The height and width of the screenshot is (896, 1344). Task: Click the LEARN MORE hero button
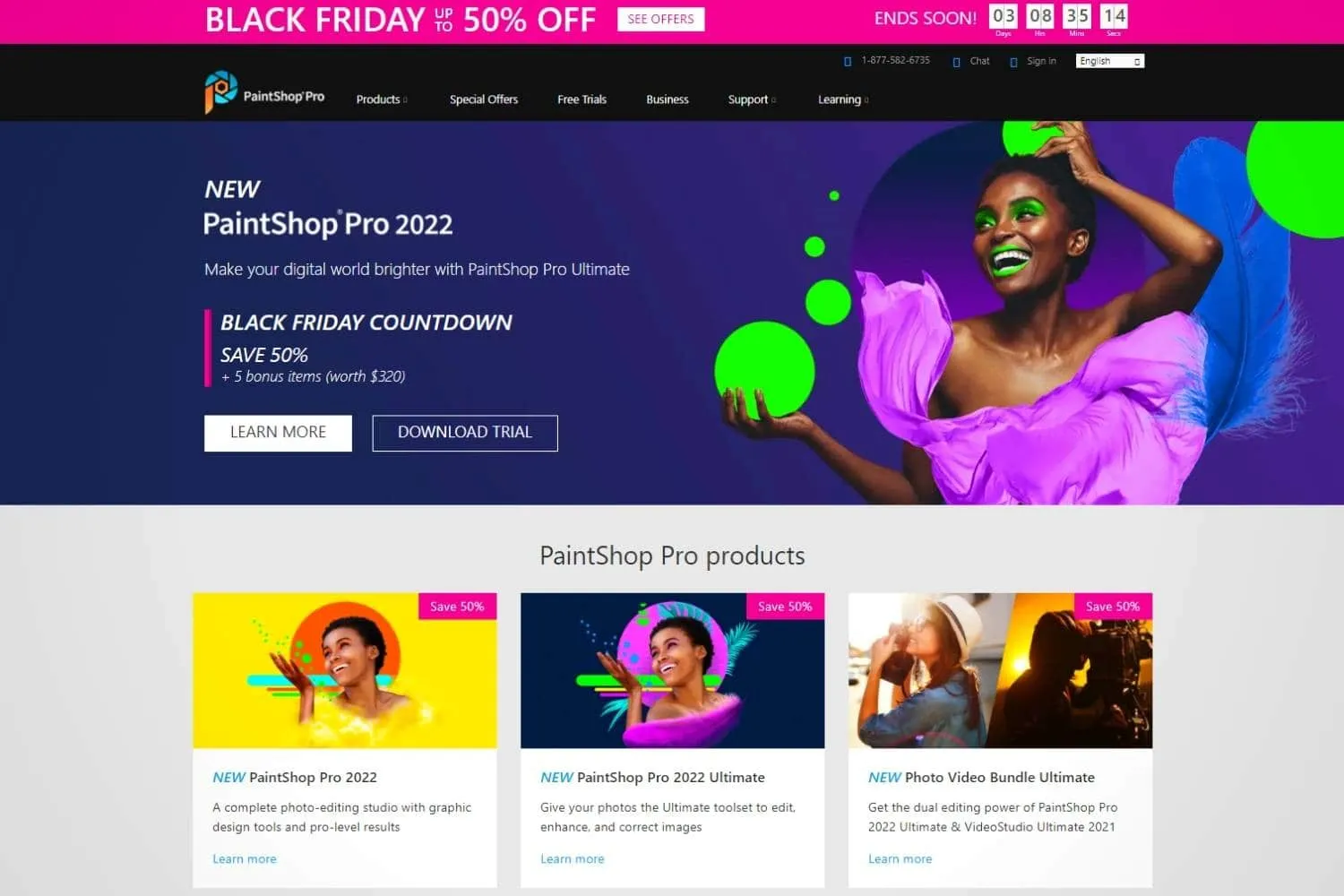tap(278, 433)
